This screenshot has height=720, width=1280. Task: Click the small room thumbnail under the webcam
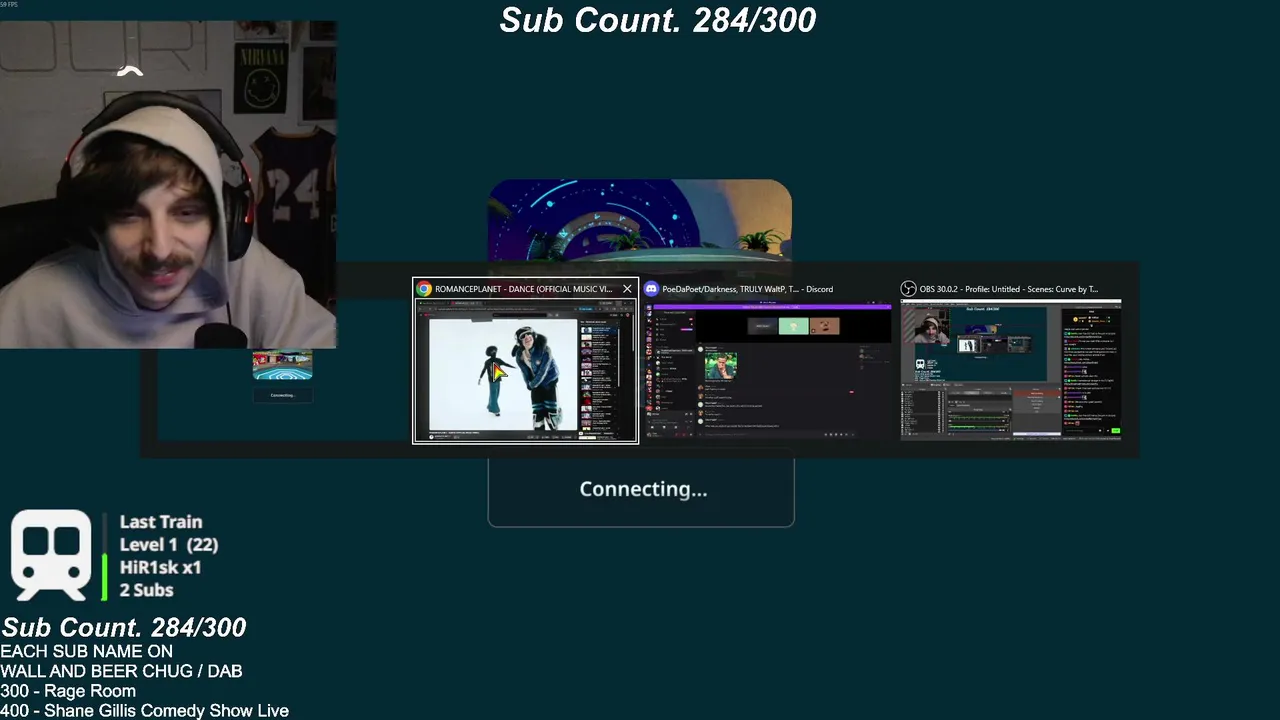click(282, 365)
